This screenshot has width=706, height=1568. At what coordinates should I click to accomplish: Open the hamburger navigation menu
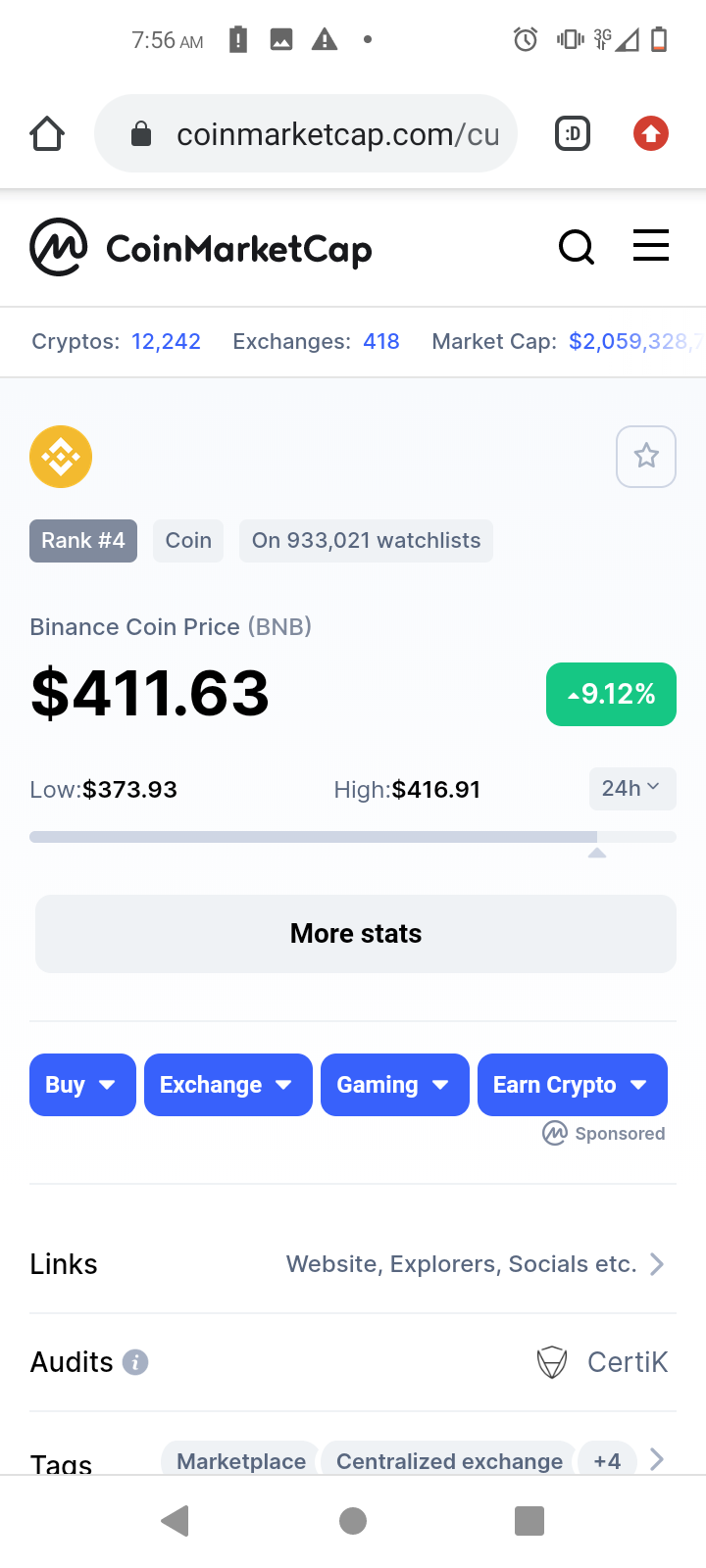pos(651,246)
